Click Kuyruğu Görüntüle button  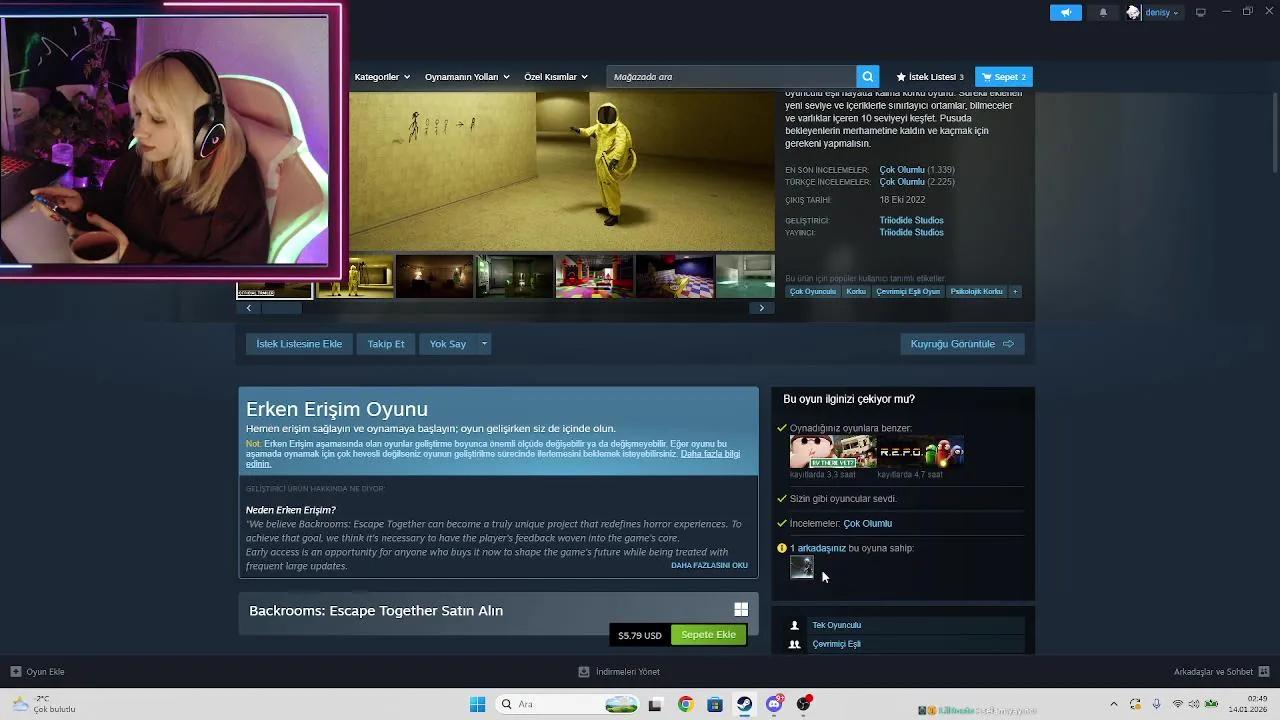(x=962, y=344)
